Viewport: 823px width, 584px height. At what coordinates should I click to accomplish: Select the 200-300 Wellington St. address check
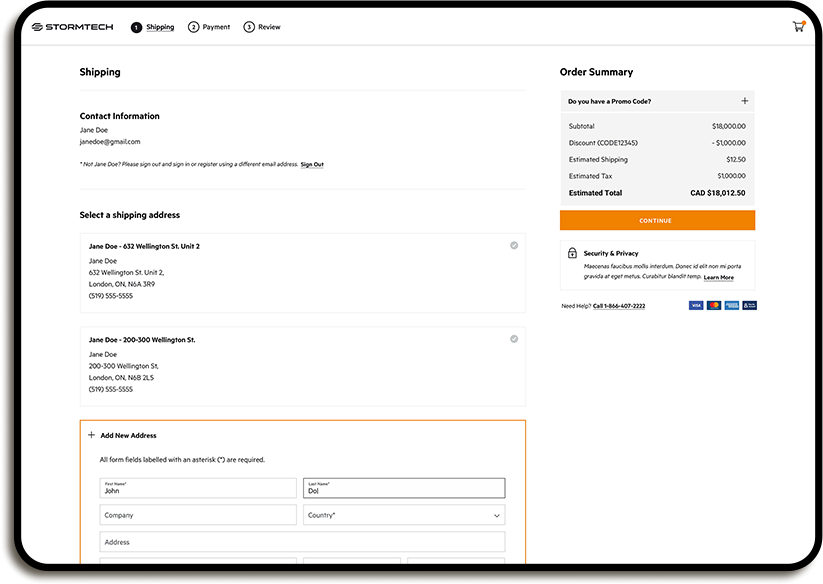[514, 339]
